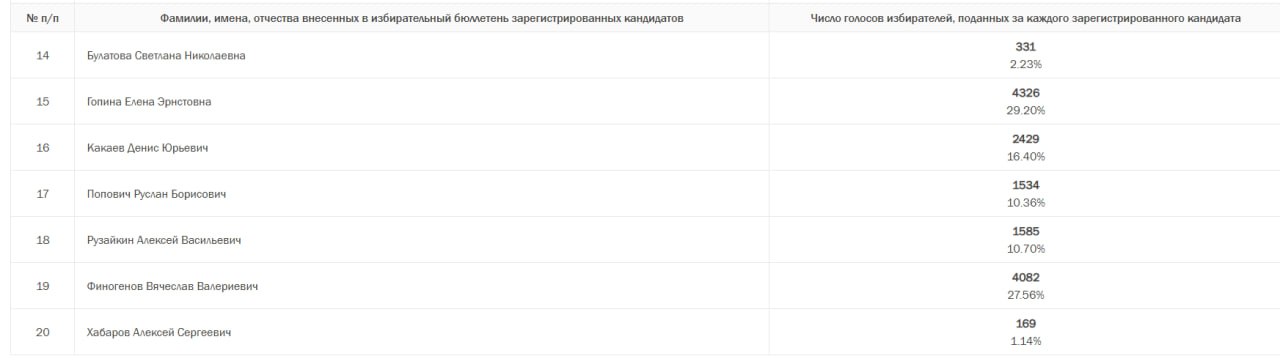Image resolution: width=1280 pixels, height=364 pixels.
Task: Select candidate Гопина Елена Эрнстовна
Action: (x=149, y=102)
